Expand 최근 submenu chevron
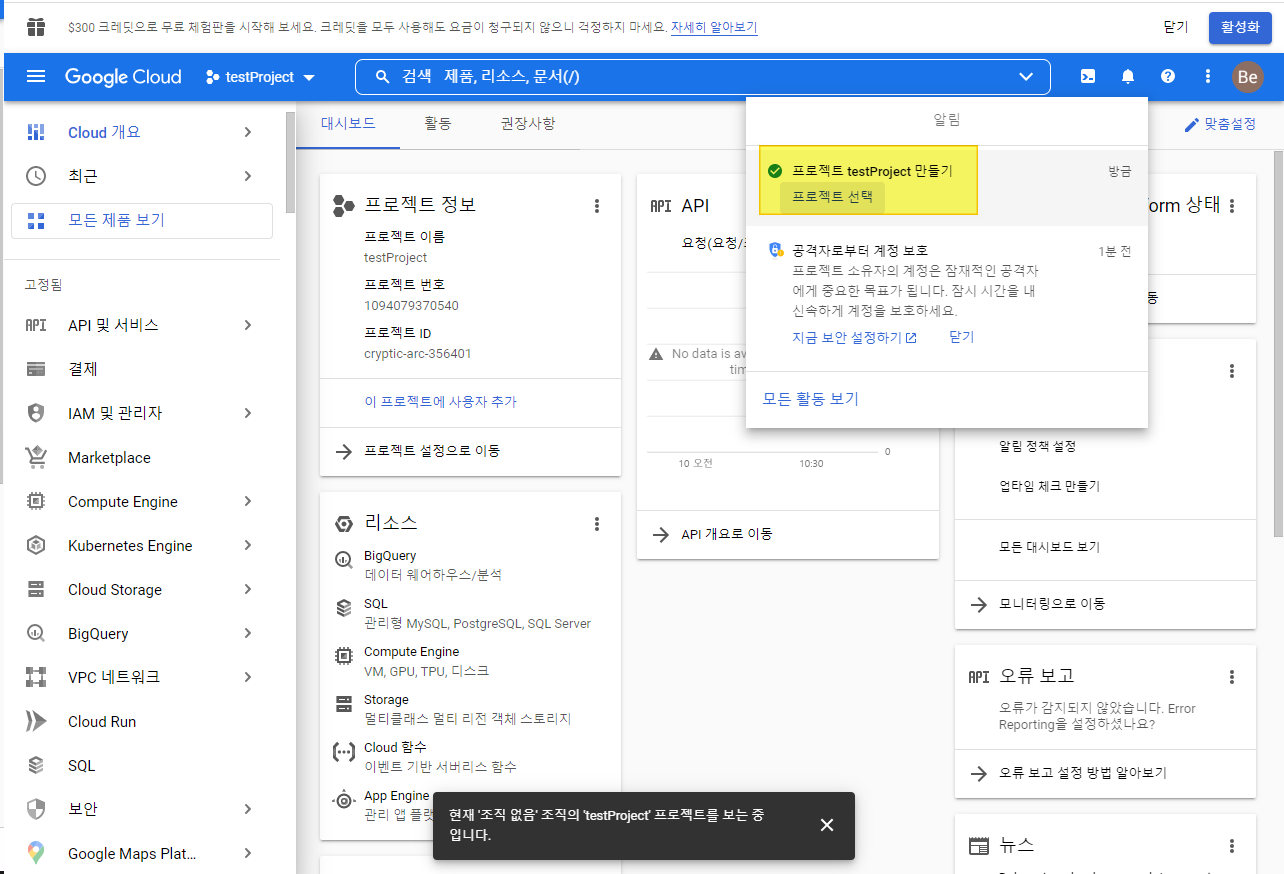 248,176
